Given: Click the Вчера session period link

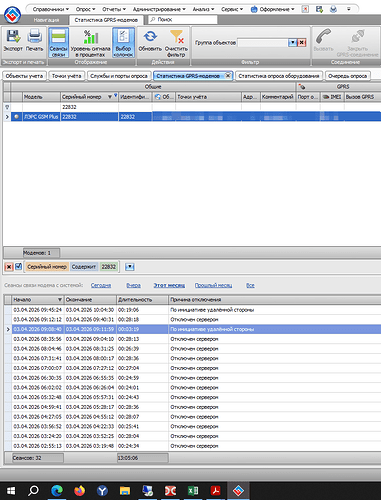Looking at the screenshot, I should tap(133, 285).
